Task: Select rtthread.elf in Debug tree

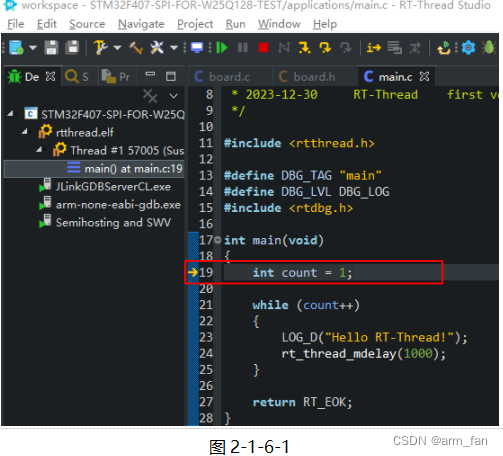Action: pyautogui.click(x=76, y=132)
